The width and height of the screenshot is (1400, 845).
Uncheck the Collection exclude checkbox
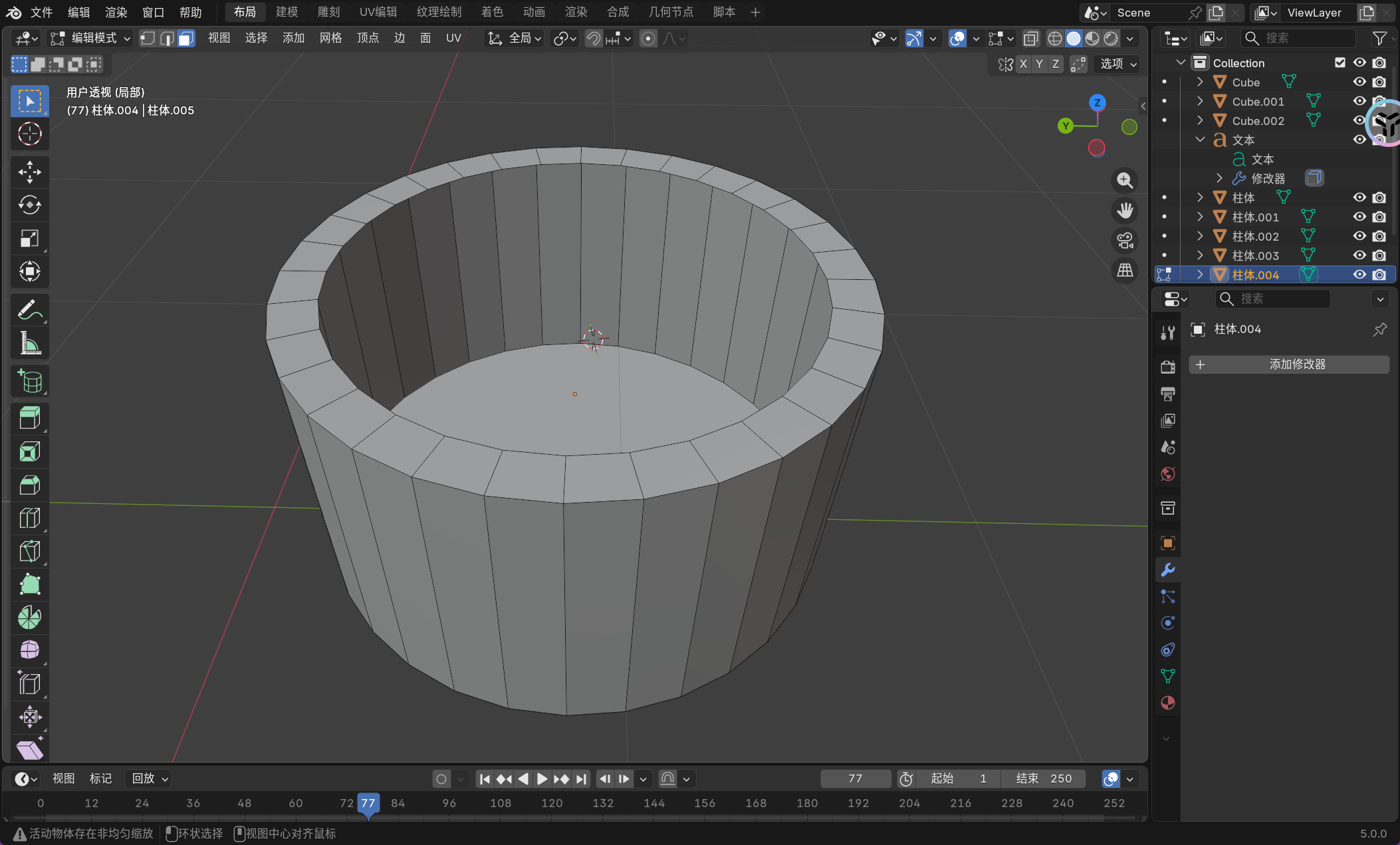(1340, 62)
